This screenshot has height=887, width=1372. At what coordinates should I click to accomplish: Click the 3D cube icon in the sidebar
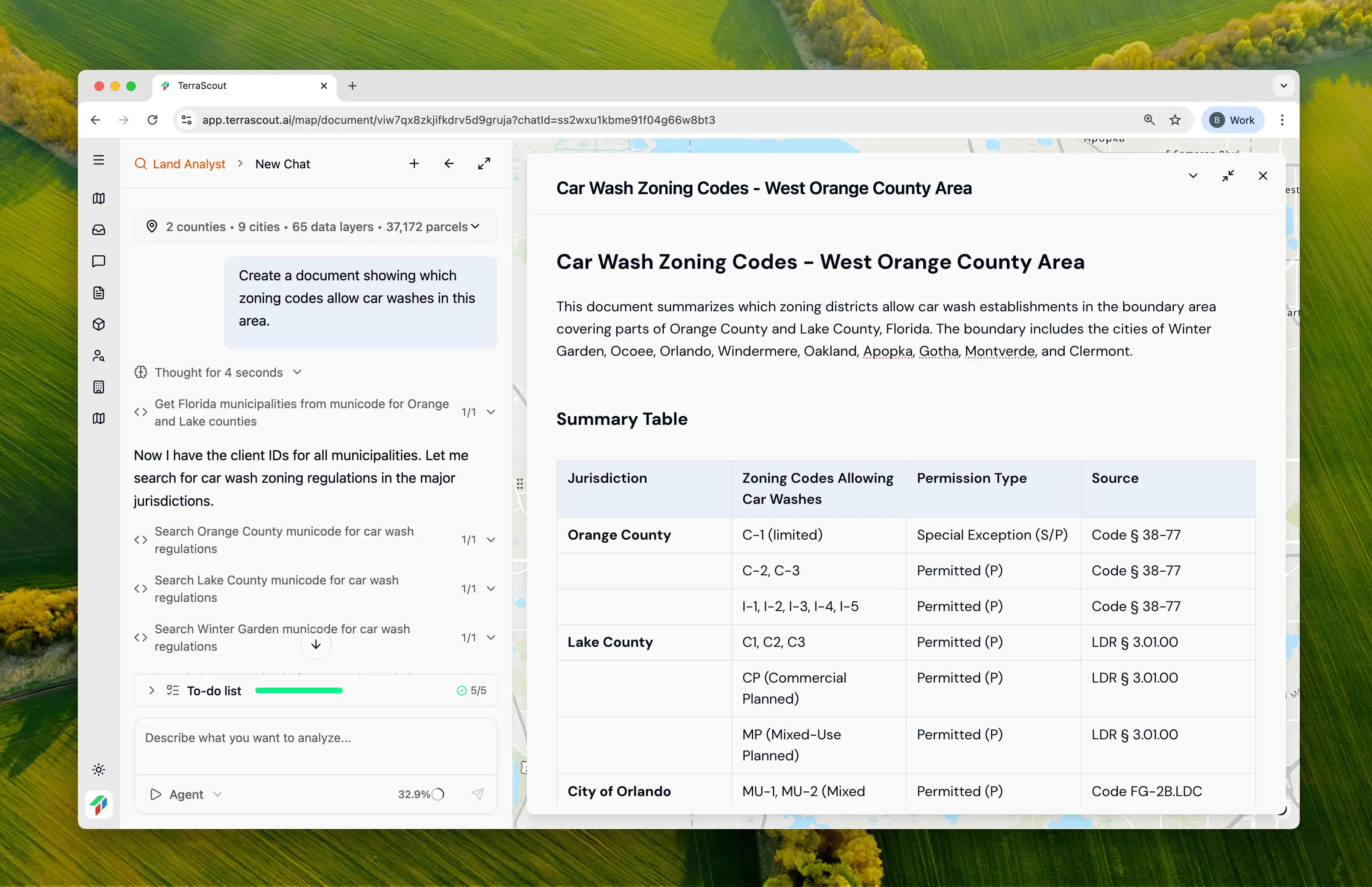tap(98, 324)
